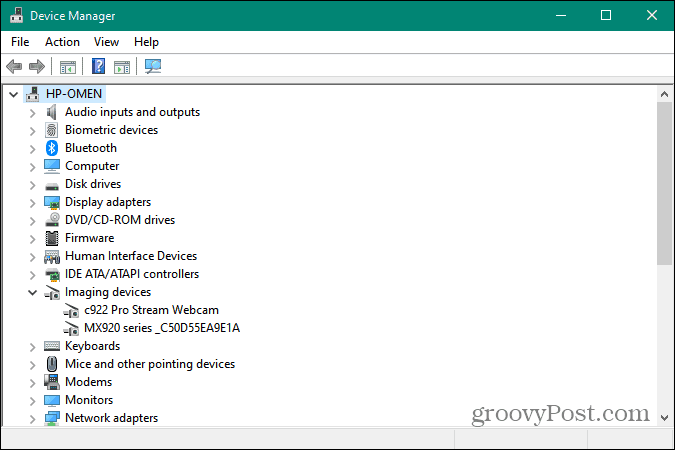Open the File menu

(x=20, y=42)
